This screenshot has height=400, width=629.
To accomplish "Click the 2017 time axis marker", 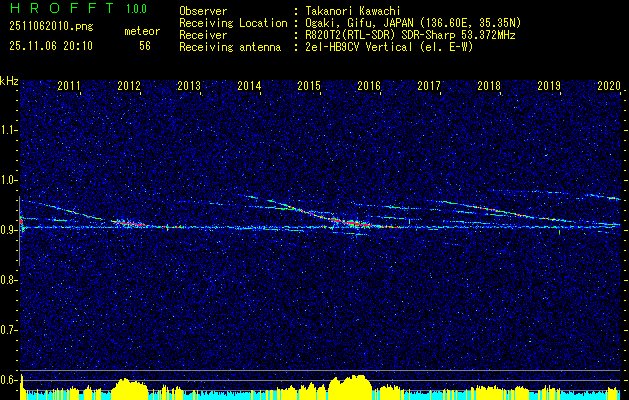I will coord(429,85).
